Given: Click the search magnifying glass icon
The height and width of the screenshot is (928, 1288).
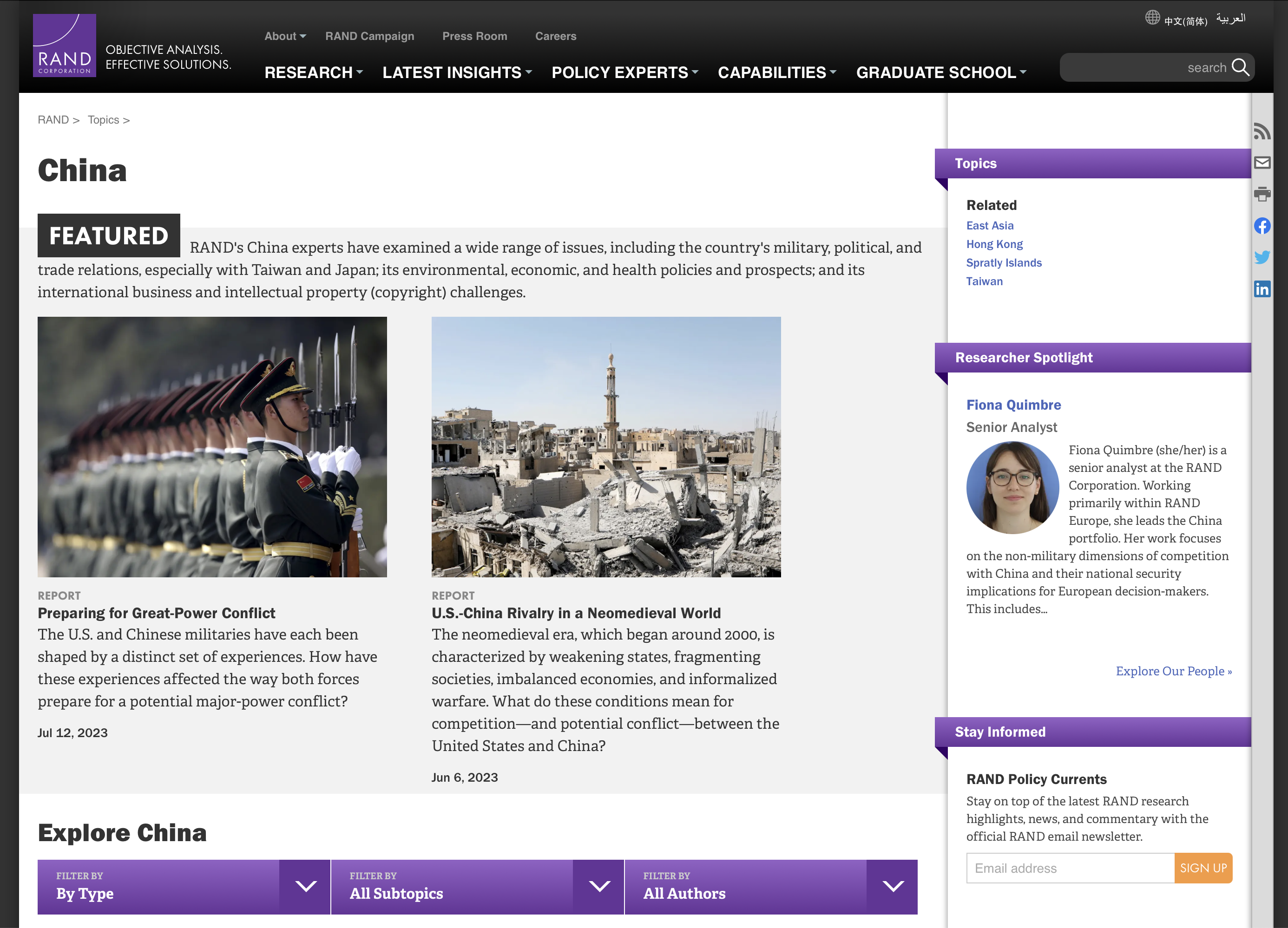Looking at the screenshot, I should (x=1240, y=67).
